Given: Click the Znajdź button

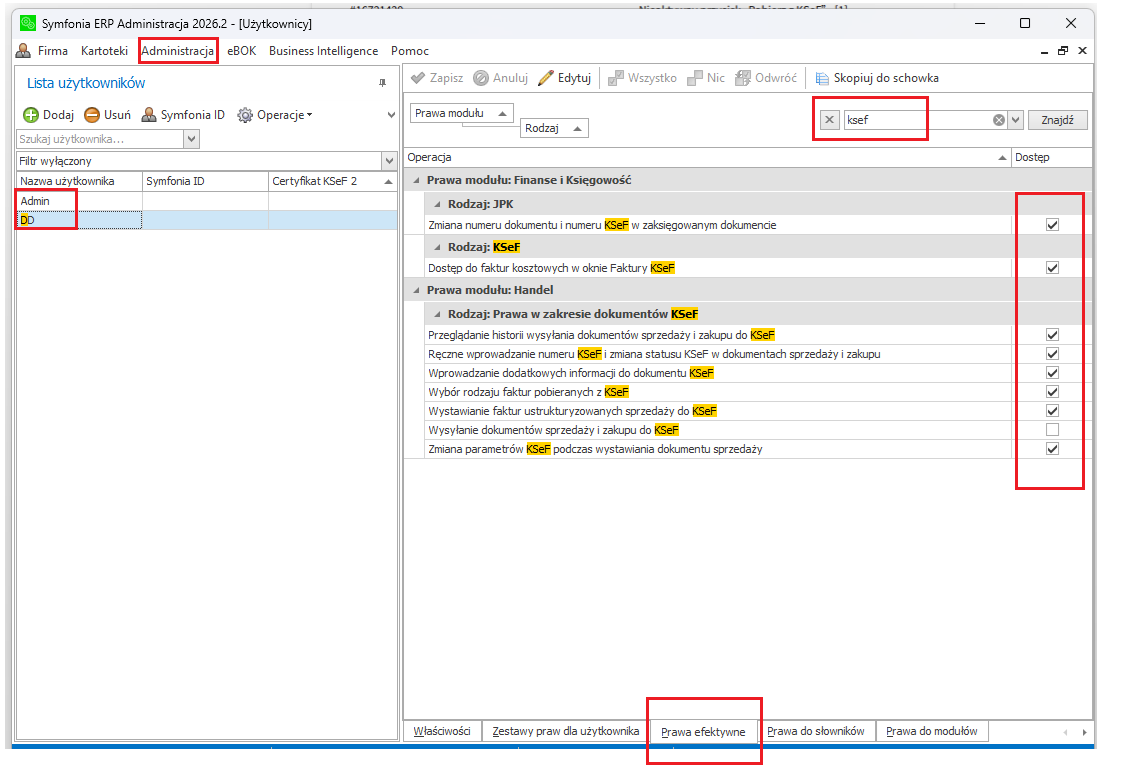Looking at the screenshot, I should 1057,120.
